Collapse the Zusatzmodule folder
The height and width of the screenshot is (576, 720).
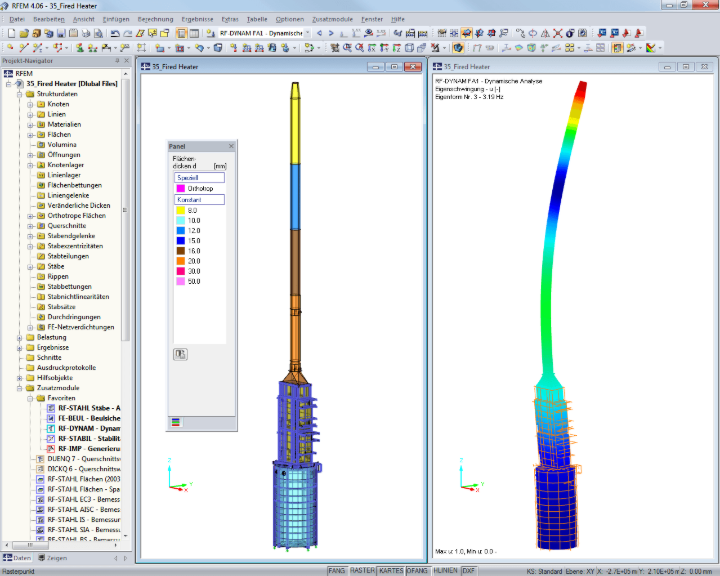point(19,388)
